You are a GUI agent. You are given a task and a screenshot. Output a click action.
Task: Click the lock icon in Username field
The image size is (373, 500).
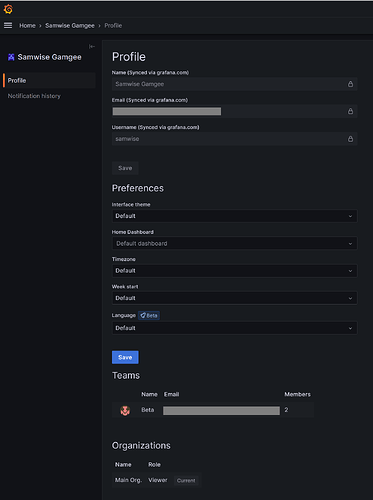pyautogui.click(x=350, y=139)
